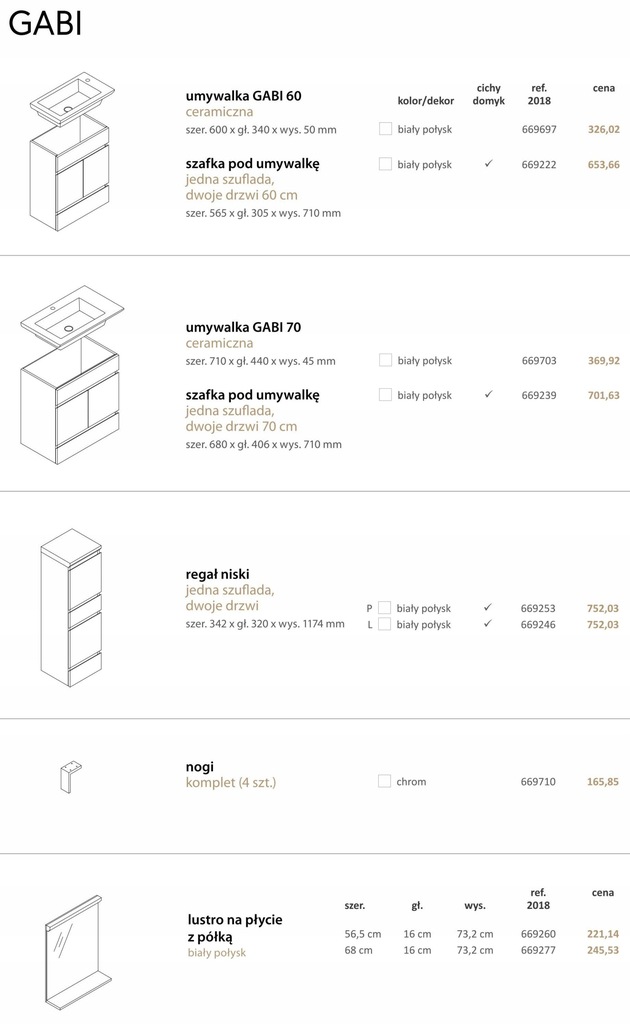Click reference number 669260 for mirror
Image resolution: width=630 pixels, height=1024 pixels.
[538, 934]
